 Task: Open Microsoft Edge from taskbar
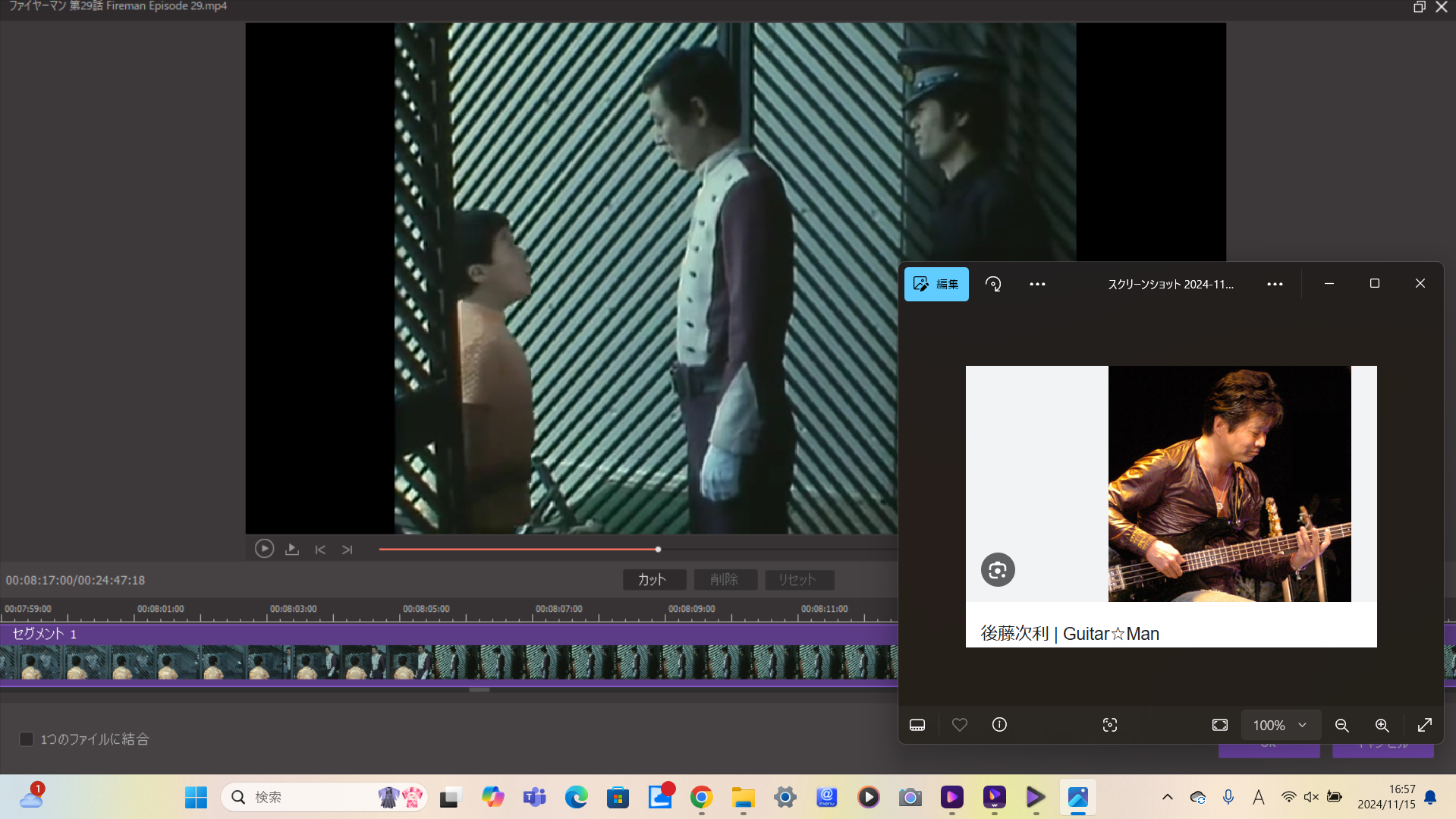pyautogui.click(x=577, y=797)
